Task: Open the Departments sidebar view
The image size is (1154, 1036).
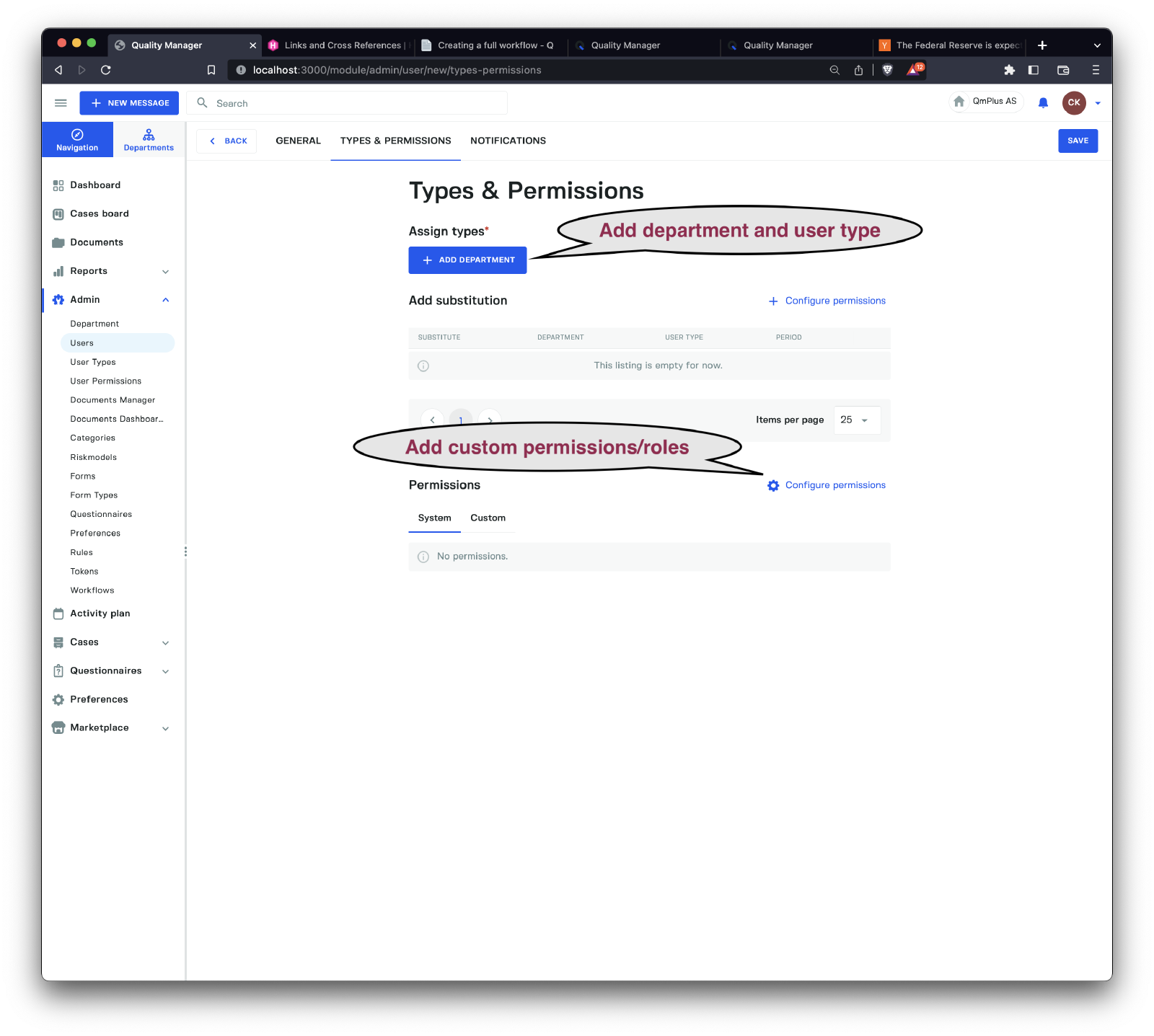Action: 149,140
